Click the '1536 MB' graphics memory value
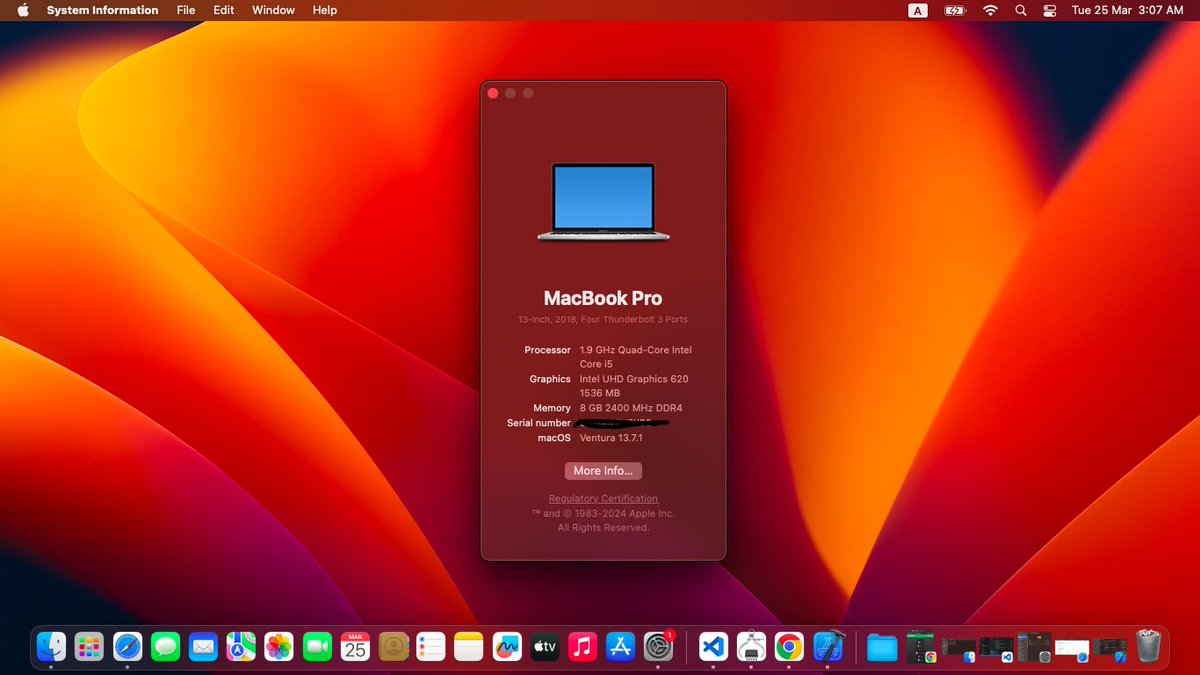This screenshot has width=1200, height=675. click(600, 393)
